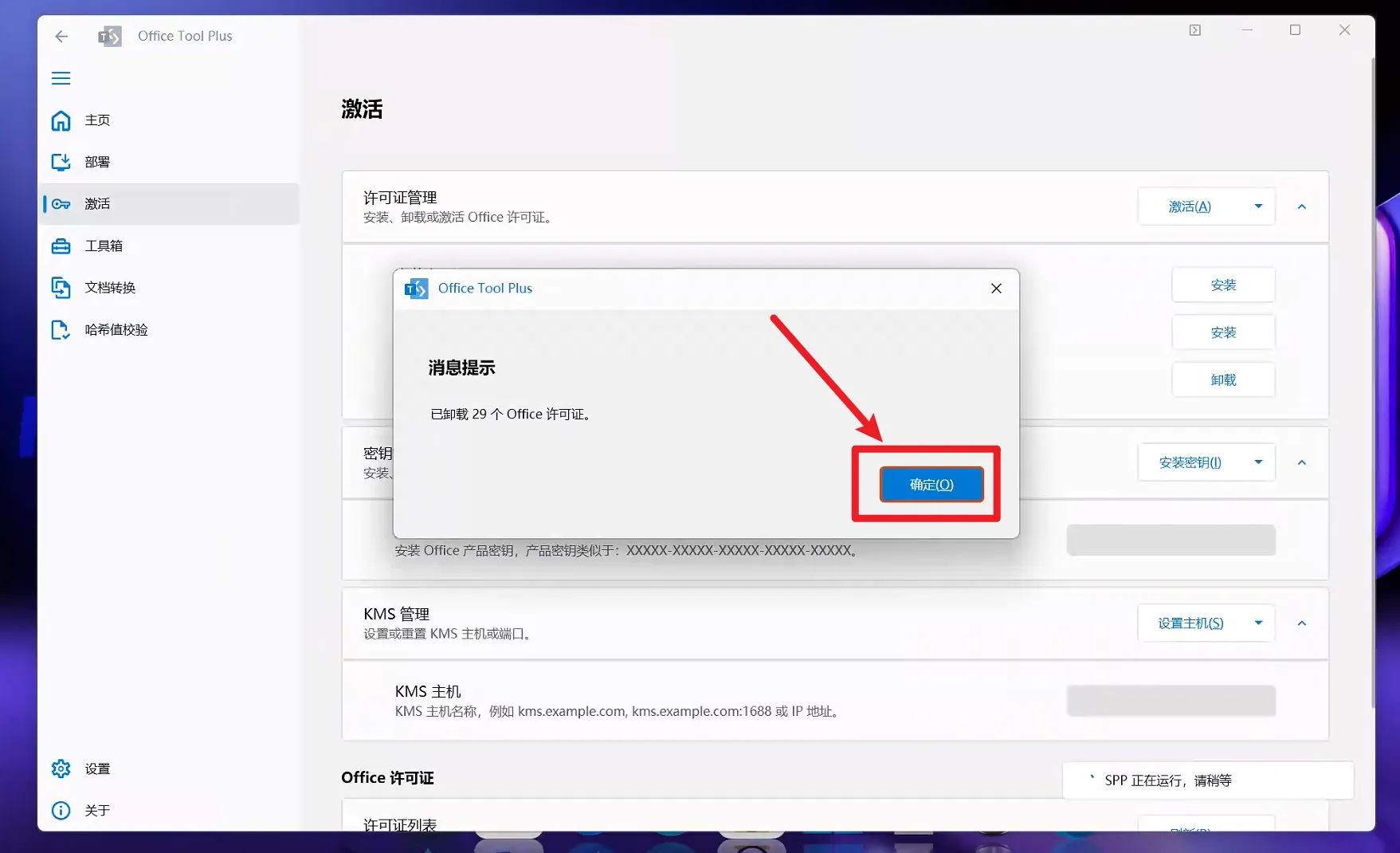
Task: Maximize the Office Tool Plus window
Action: click(x=1295, y=30)
